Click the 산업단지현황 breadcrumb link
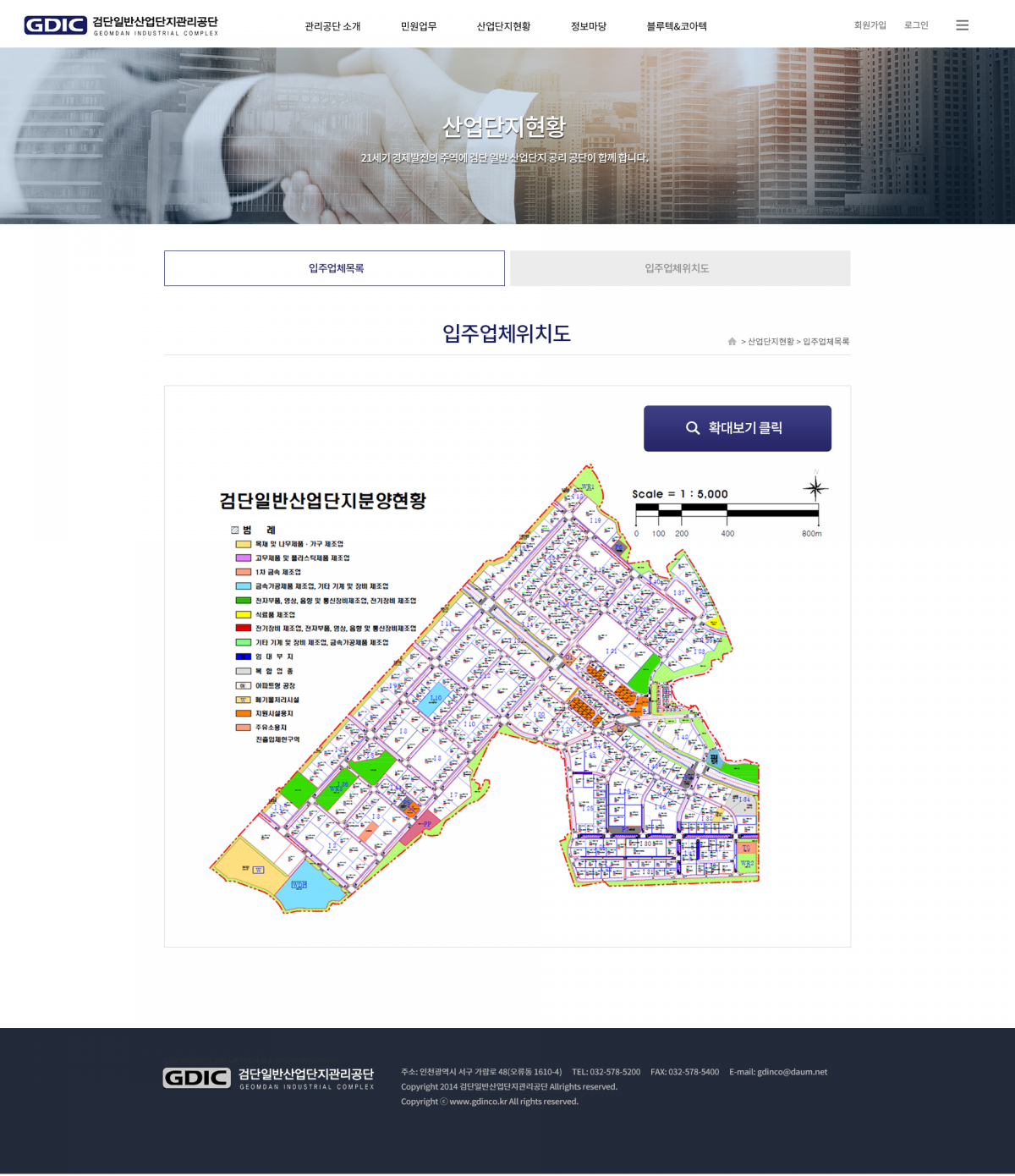Image resolution: width=1015 pixels, height=1176 pixels. point(771,342)
